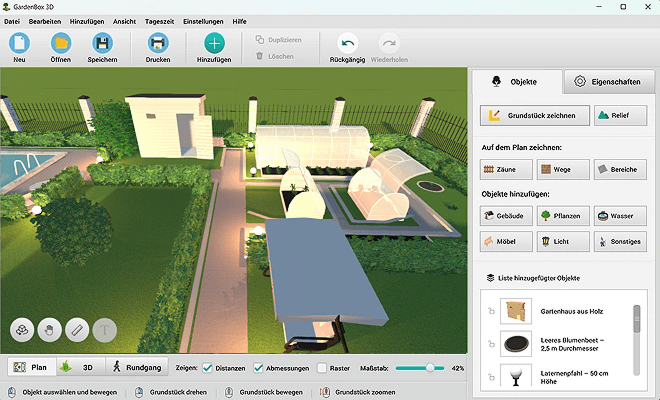Select the Laternenpfahl thumbnail

click(x=516, y=376)
